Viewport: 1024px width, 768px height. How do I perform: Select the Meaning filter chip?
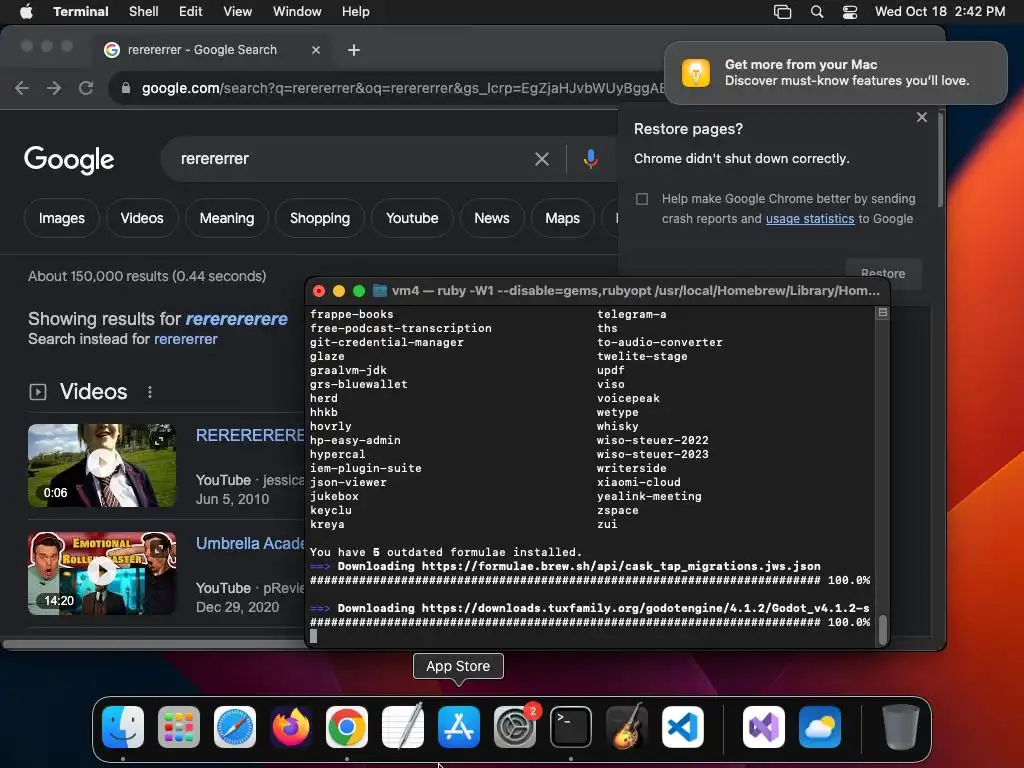(x=227, y=218)
